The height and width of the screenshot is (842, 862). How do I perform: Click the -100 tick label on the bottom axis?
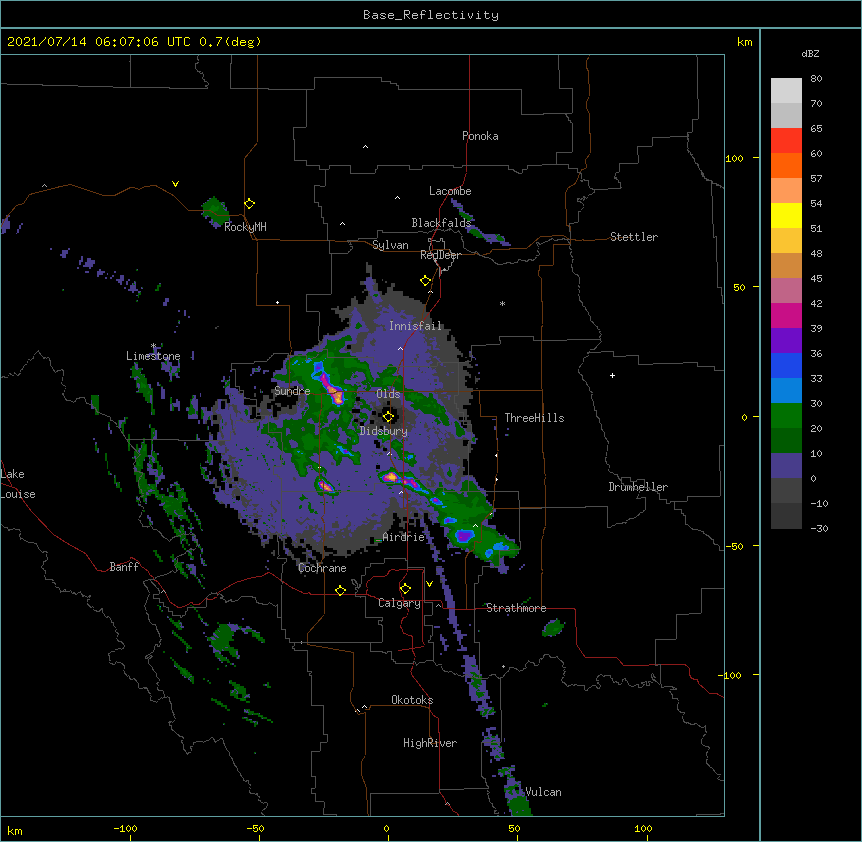click(125, 828)
